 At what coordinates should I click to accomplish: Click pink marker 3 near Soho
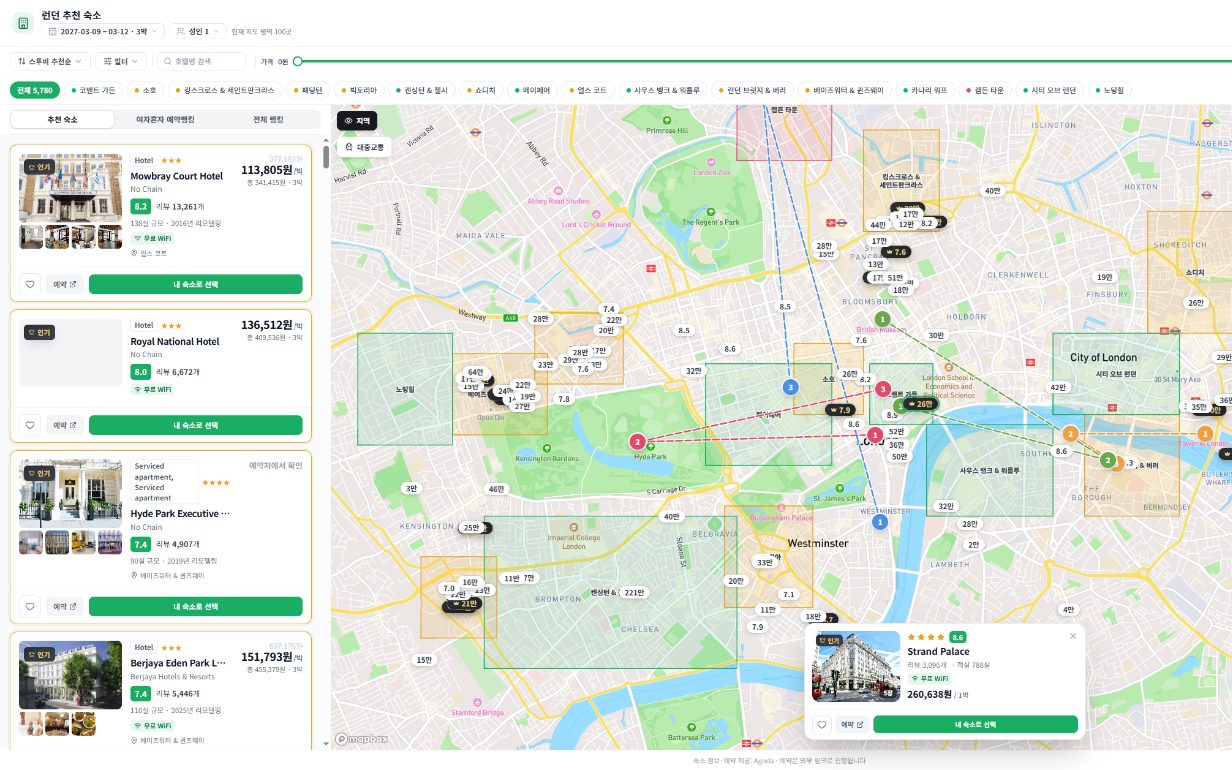click(883, 389)
